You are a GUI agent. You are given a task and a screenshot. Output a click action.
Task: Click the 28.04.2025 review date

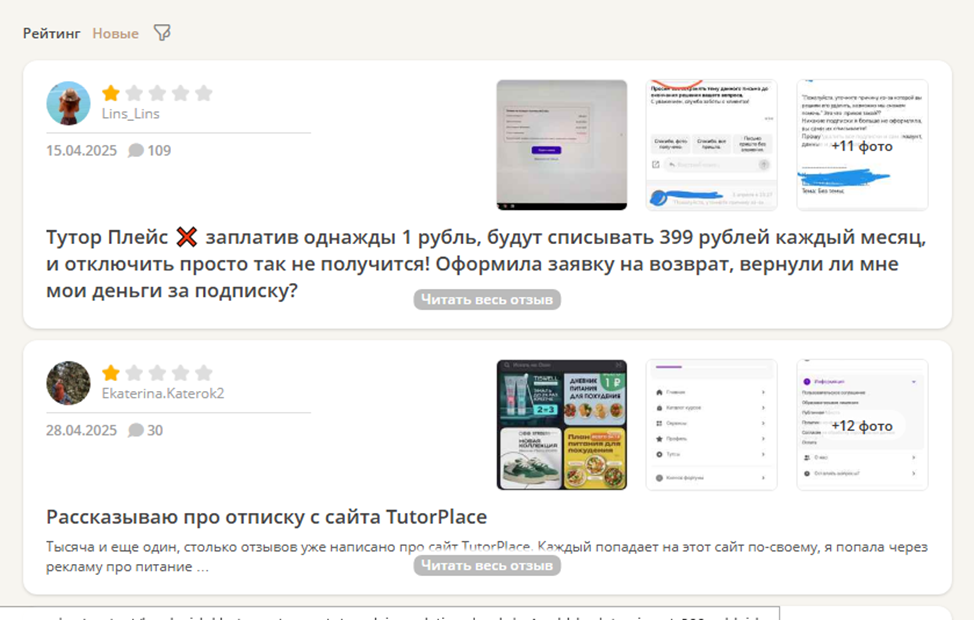[81, 430]
